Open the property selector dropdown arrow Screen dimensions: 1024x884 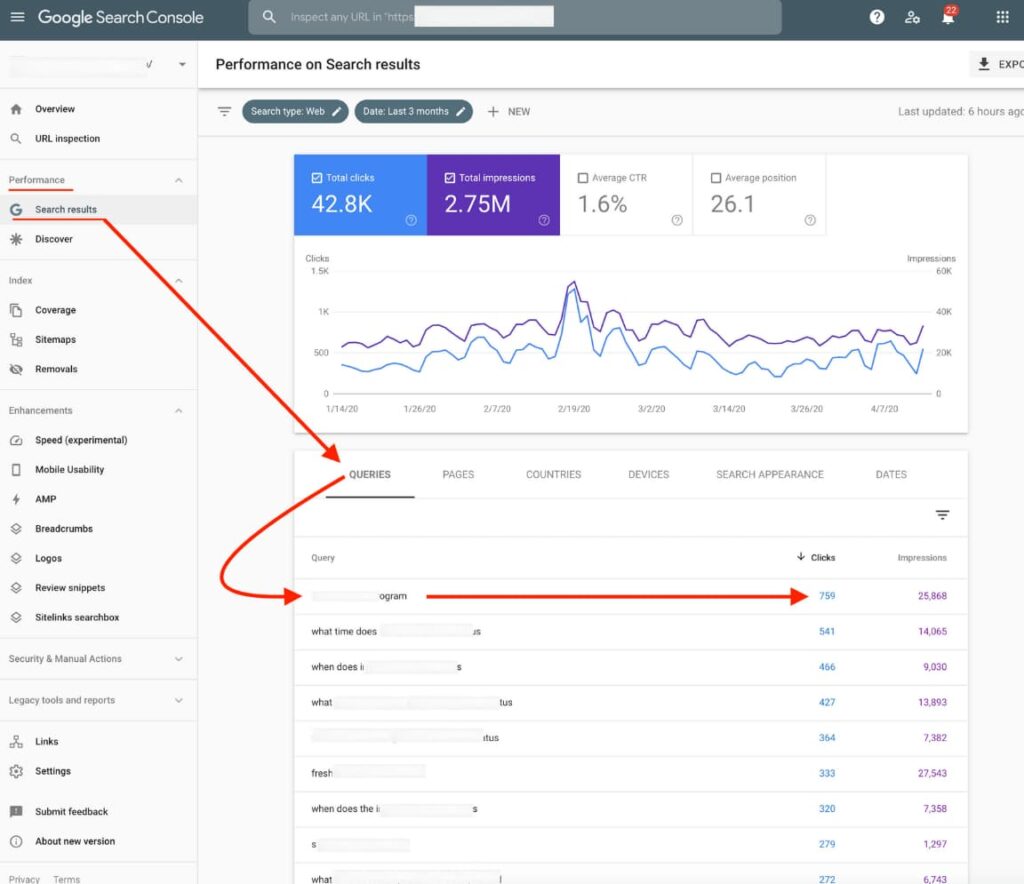point(182,64)
